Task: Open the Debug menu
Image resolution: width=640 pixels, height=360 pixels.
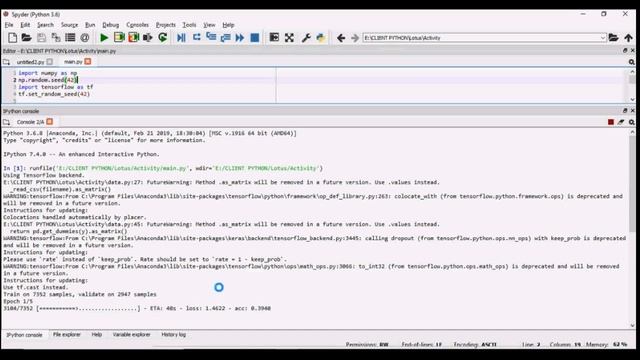Action: 110,25
